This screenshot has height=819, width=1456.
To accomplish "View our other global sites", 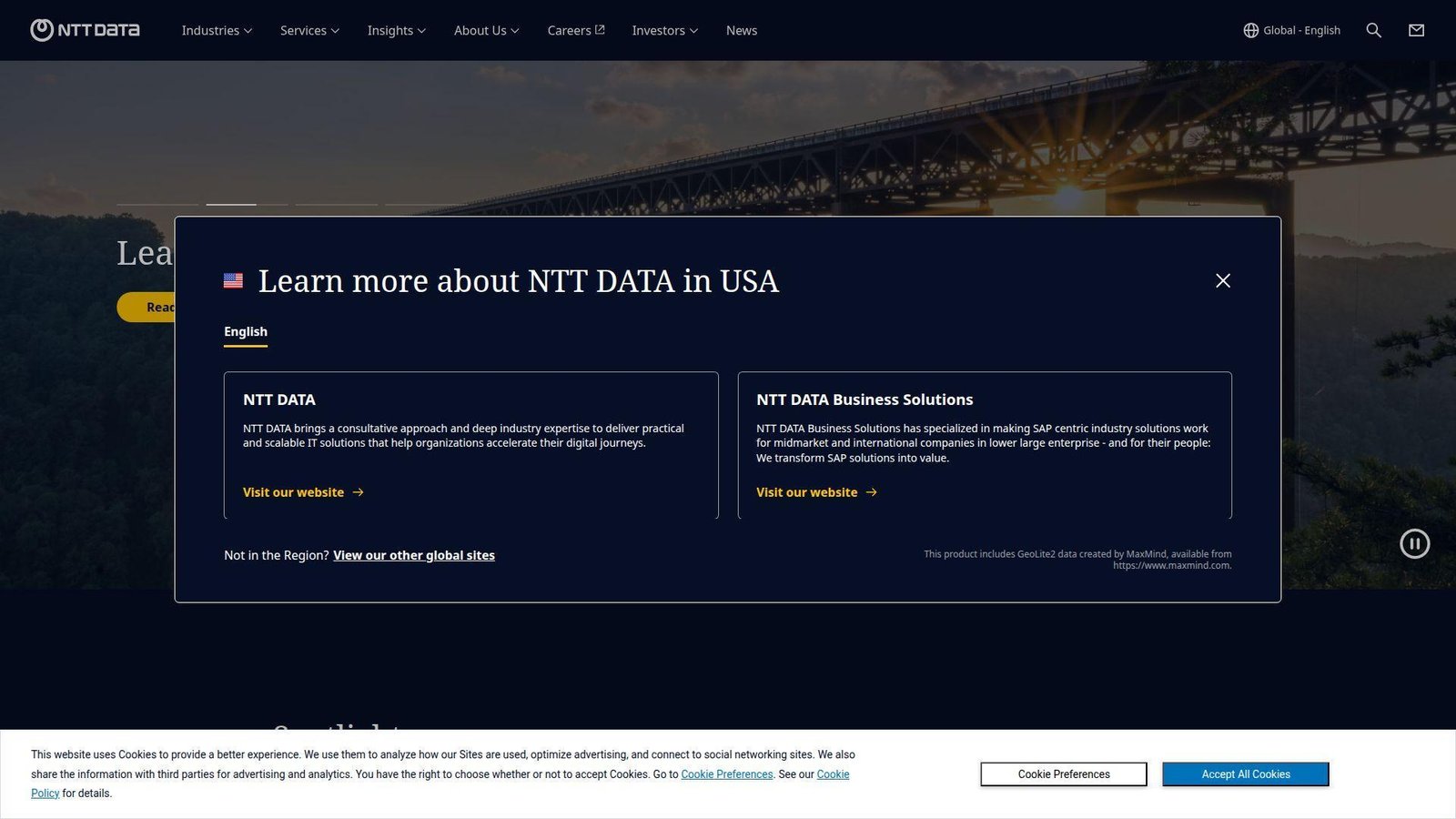I will click(414, 555).
